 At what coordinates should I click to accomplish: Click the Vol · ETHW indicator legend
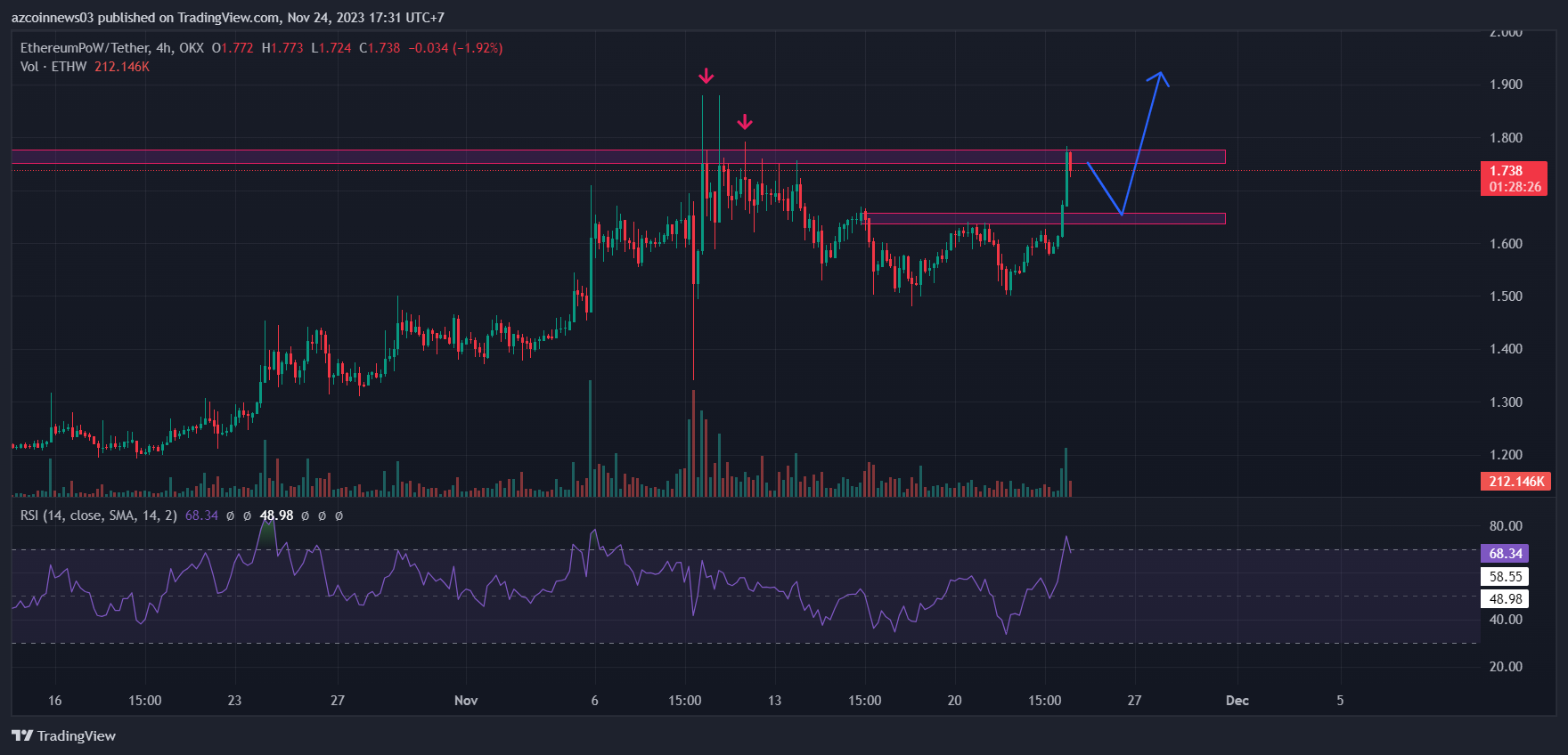[x=53, y=67]
